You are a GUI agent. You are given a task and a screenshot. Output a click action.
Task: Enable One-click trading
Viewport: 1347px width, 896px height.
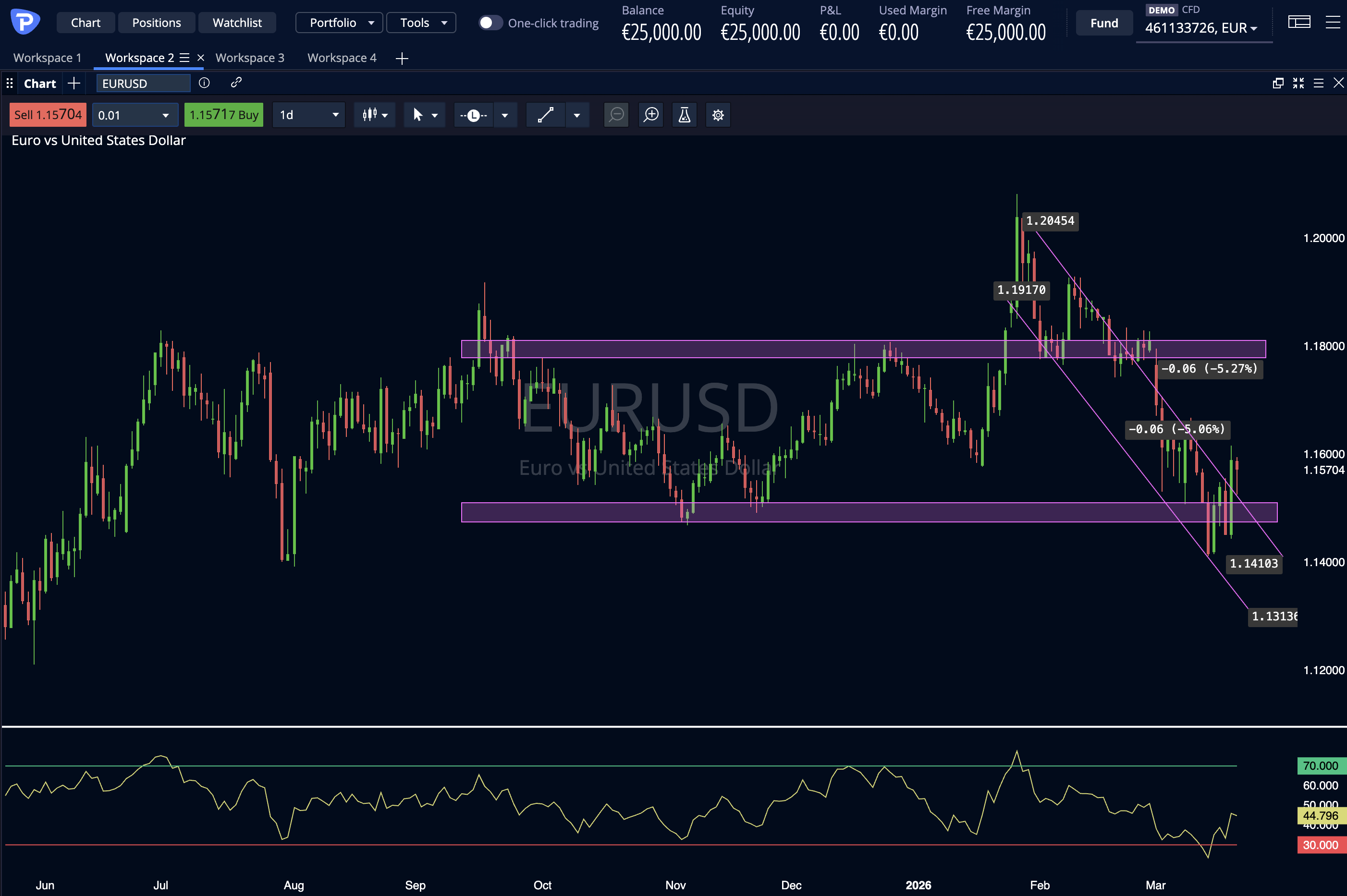pos(490,22)
